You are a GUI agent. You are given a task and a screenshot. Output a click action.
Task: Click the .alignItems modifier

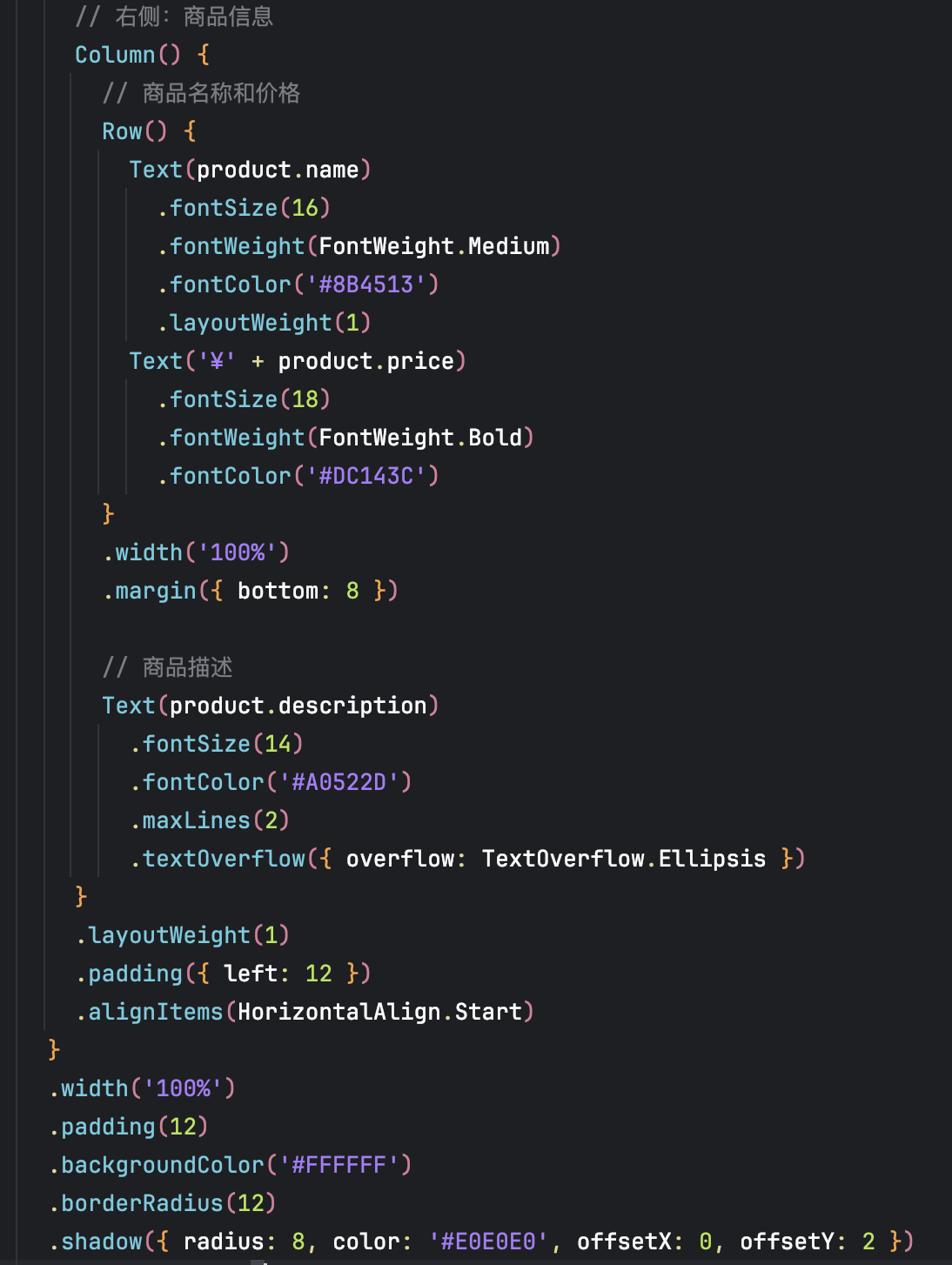(150, 1012)
